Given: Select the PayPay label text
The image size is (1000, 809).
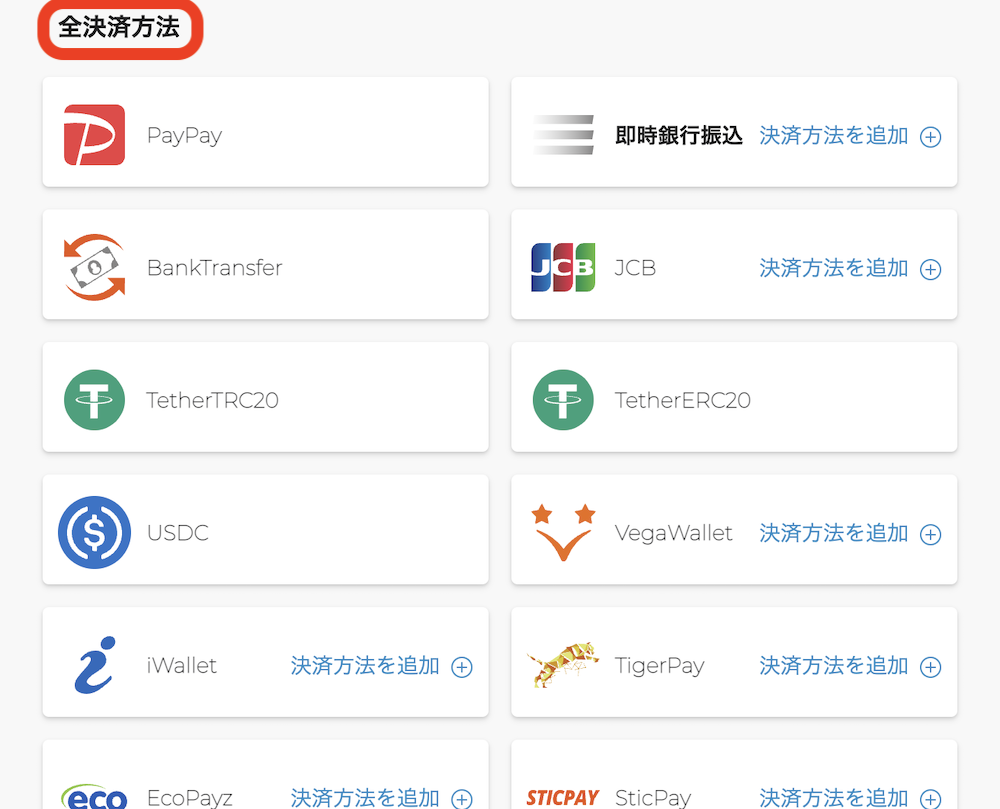Looking at the screenshot, I should (184, 135).
